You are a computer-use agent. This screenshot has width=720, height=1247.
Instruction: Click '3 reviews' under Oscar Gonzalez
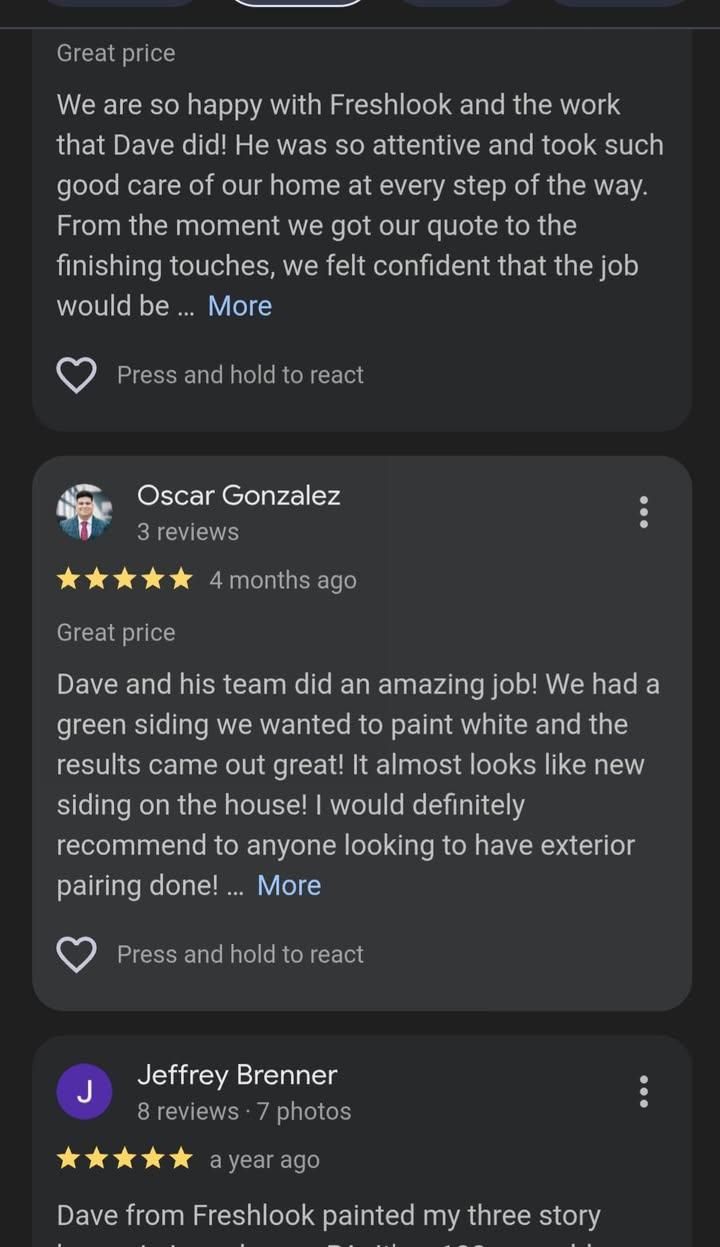[x=188, y=532]
